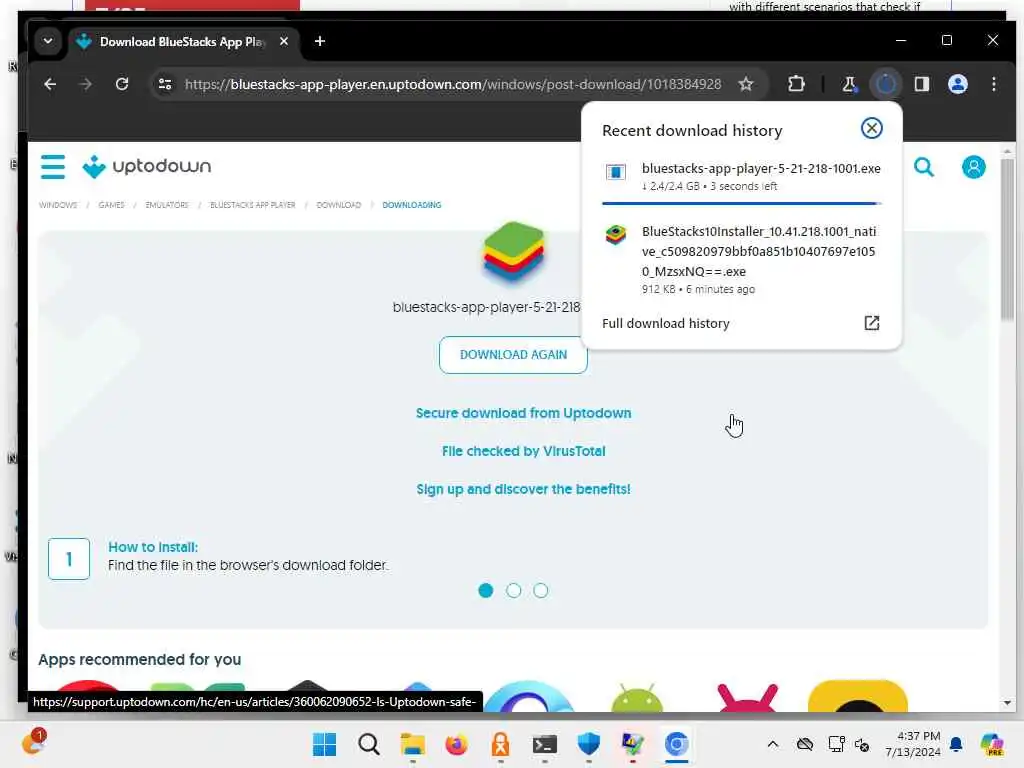This screenshot has width=1024, height=768.
Task: Open the tab search dropdown arrow
Action: coord(48,41)
